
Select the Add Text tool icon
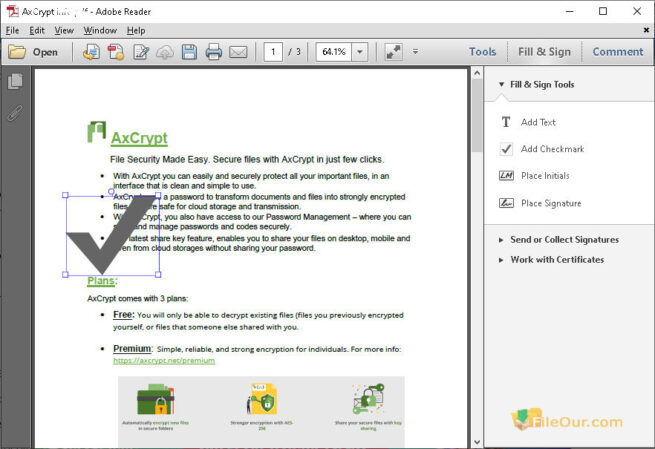[x=506, y=122]
